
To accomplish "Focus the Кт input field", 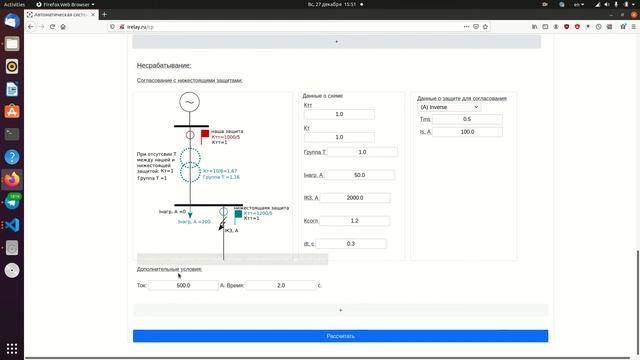I will [339, 137].
